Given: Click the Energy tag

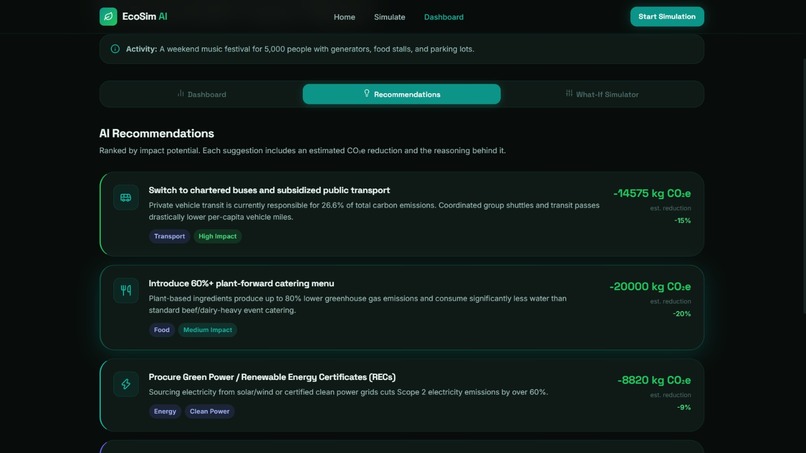Looking at the screenshot, I should pyautogui.click(x=165, y=411).
